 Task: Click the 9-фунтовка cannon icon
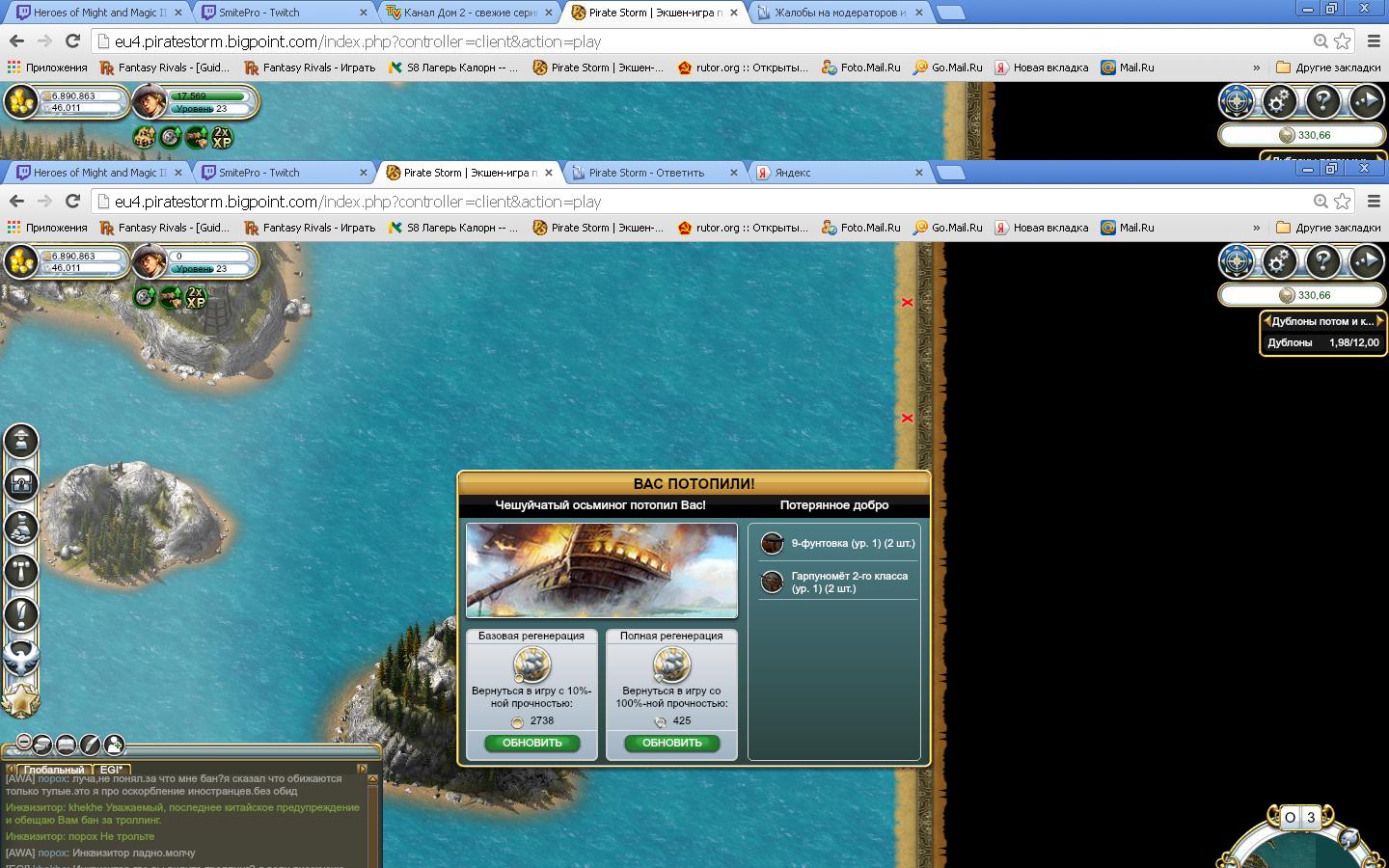772,544
